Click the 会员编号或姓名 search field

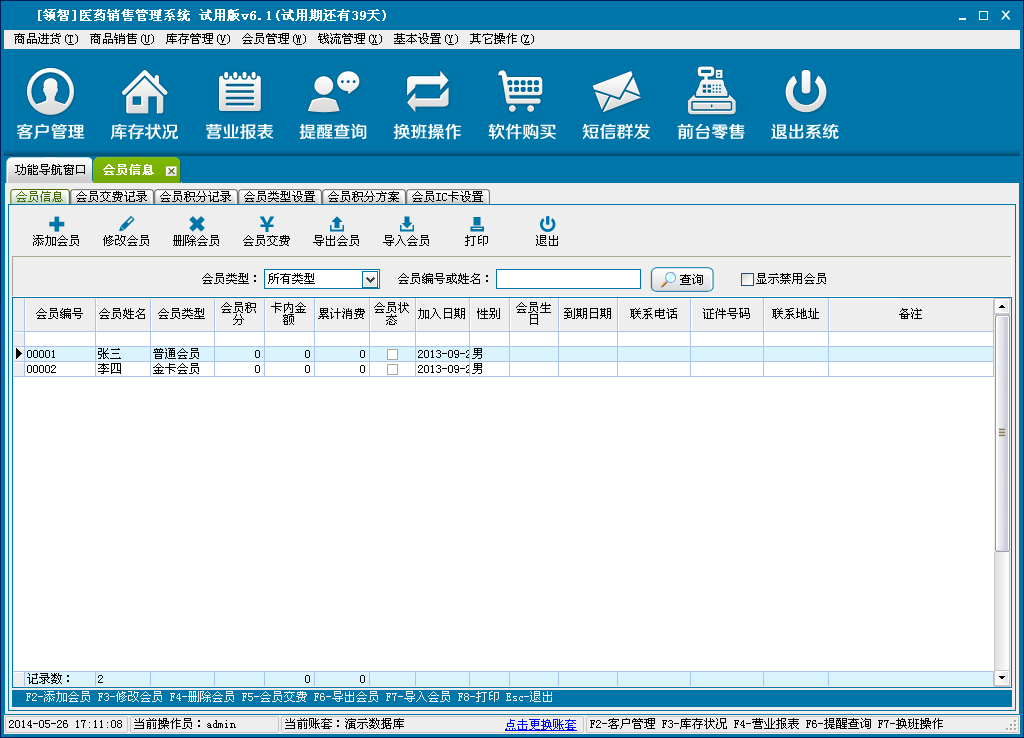[568, 279]
